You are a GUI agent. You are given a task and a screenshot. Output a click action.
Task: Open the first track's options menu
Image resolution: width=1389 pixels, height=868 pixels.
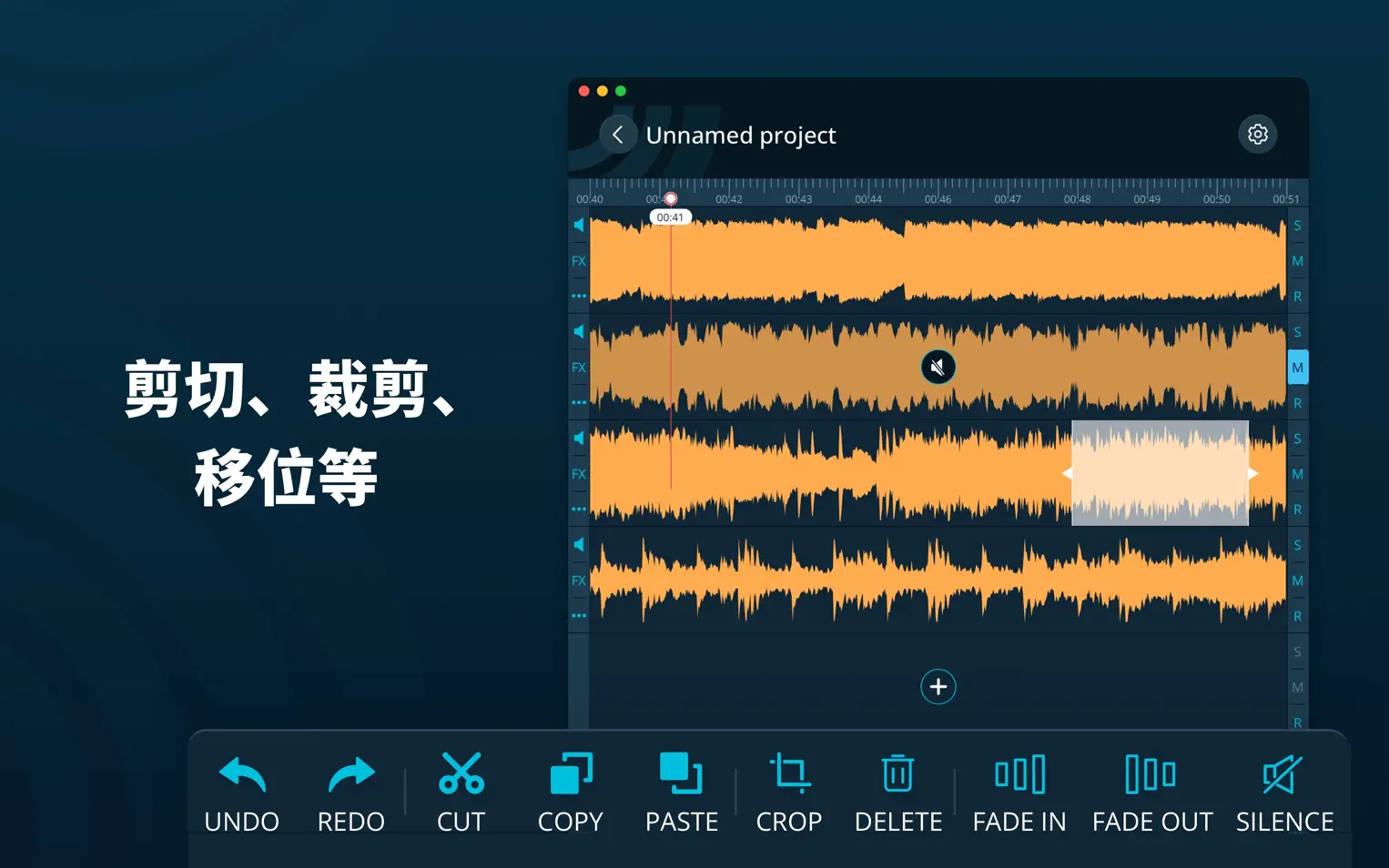[x=579, y=296]
